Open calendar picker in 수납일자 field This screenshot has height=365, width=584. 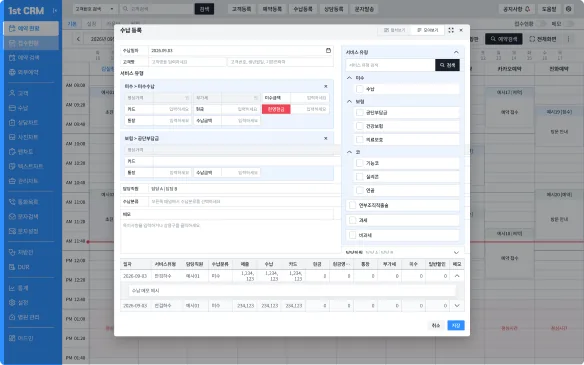tap(328, 50)
